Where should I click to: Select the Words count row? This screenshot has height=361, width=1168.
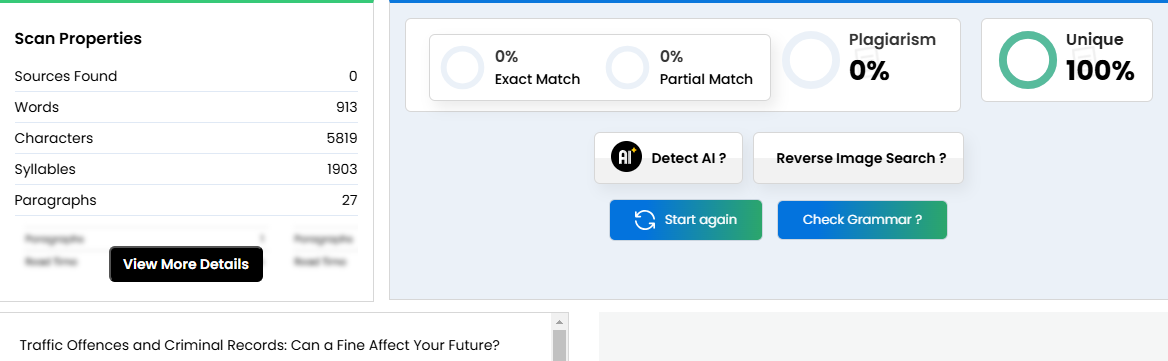click(186, 107)
